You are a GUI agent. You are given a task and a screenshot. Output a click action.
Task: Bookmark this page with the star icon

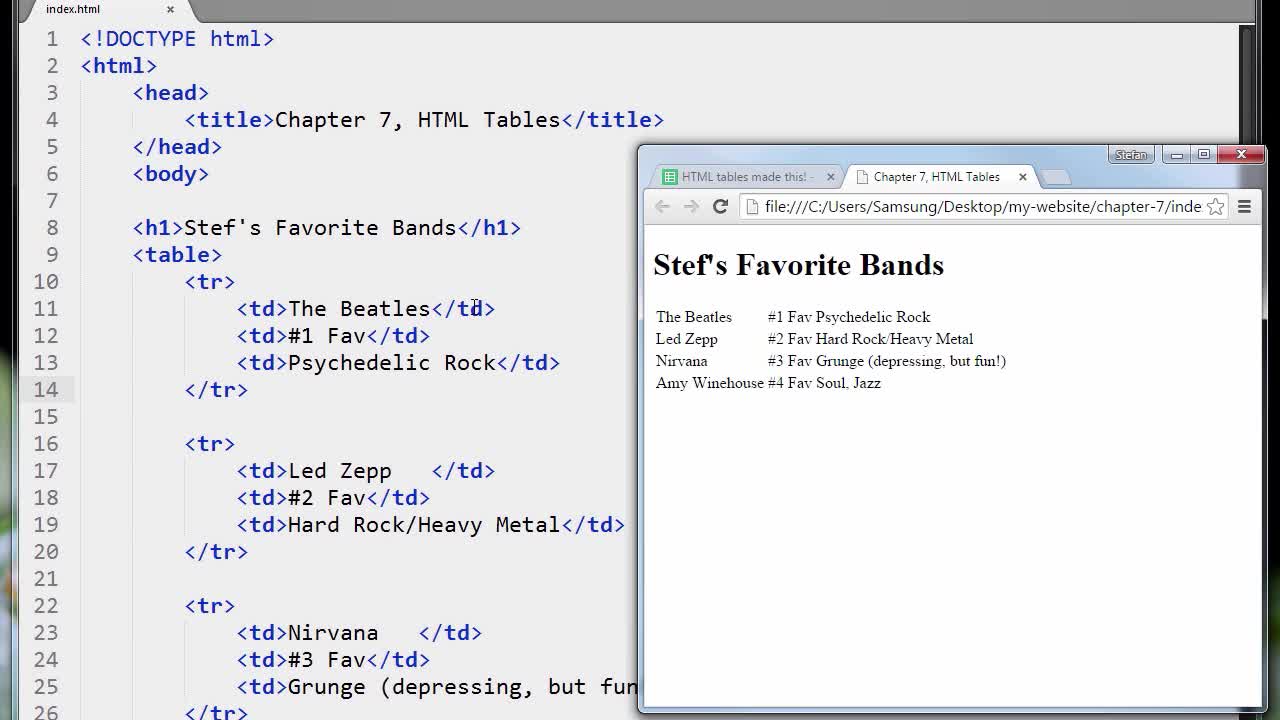click(x=1215, y=206)
